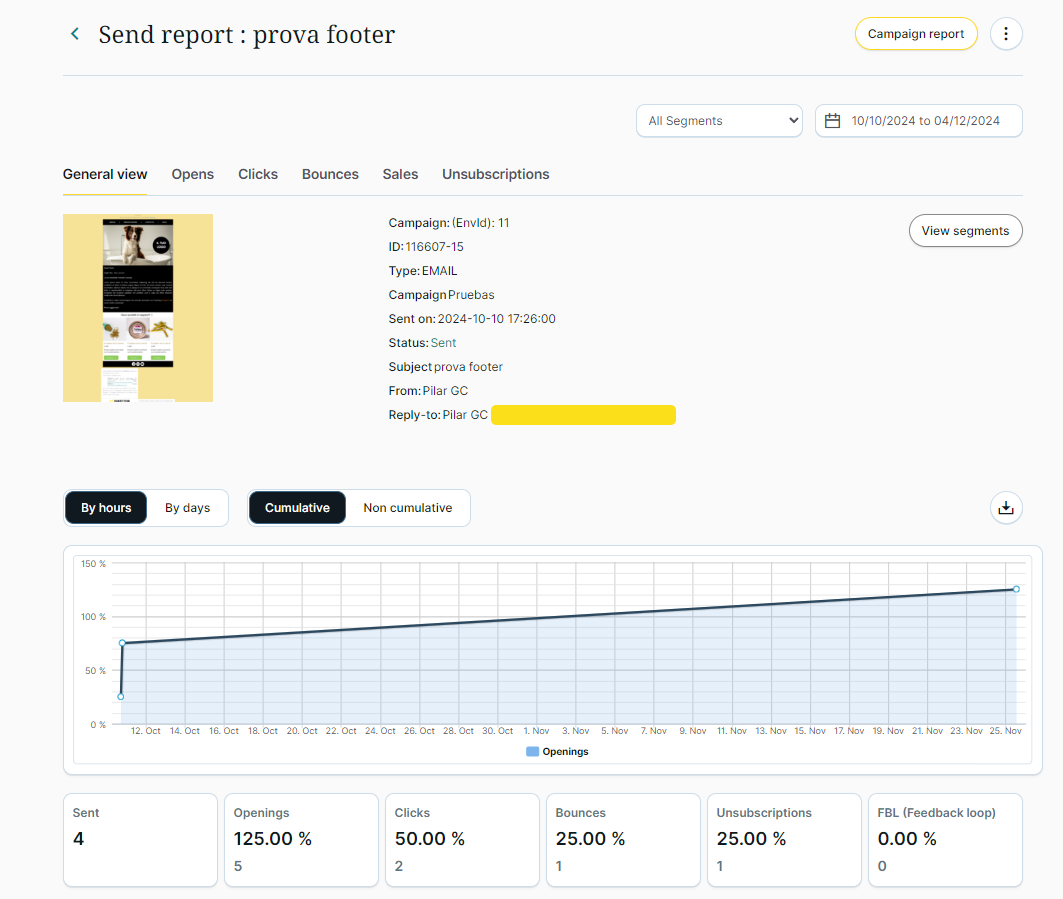Image resolution: width=1063 pixels, height=899 pixels.
Task: Open the Bounces tab
Action: 330,174
